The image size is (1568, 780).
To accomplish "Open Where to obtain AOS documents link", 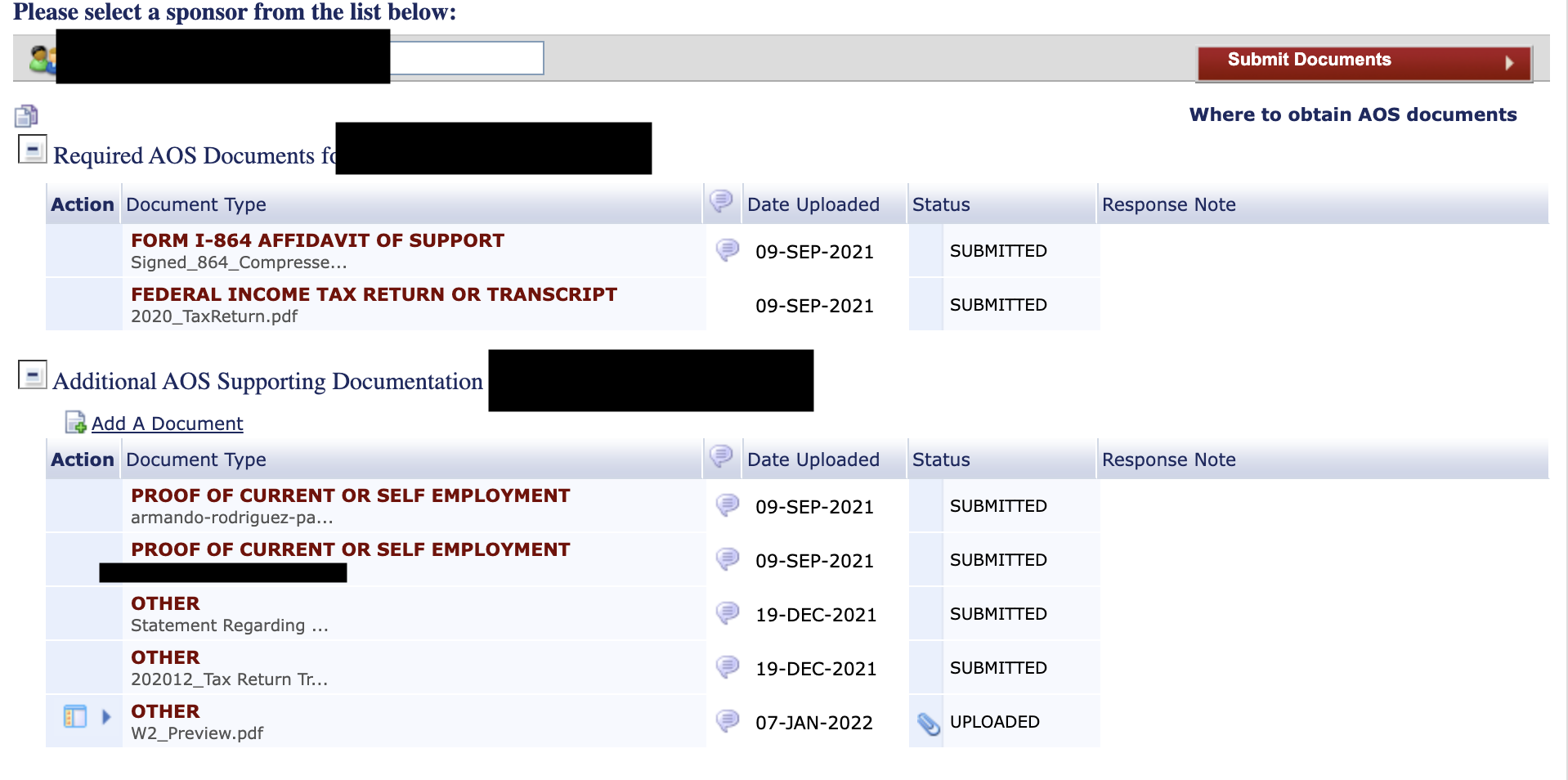I will 1352,114.
